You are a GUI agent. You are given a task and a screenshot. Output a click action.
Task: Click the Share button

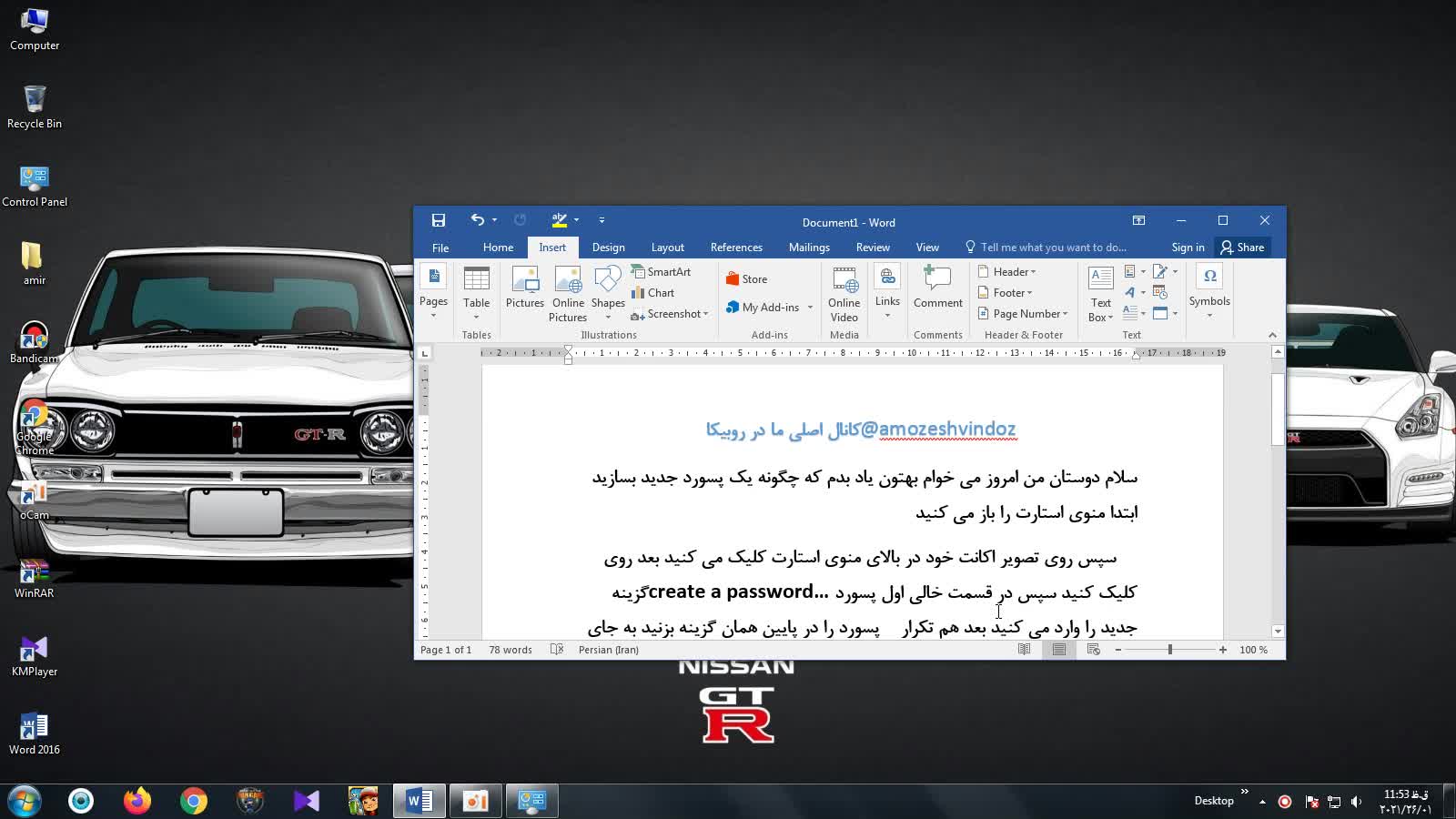click(1242, 248)
